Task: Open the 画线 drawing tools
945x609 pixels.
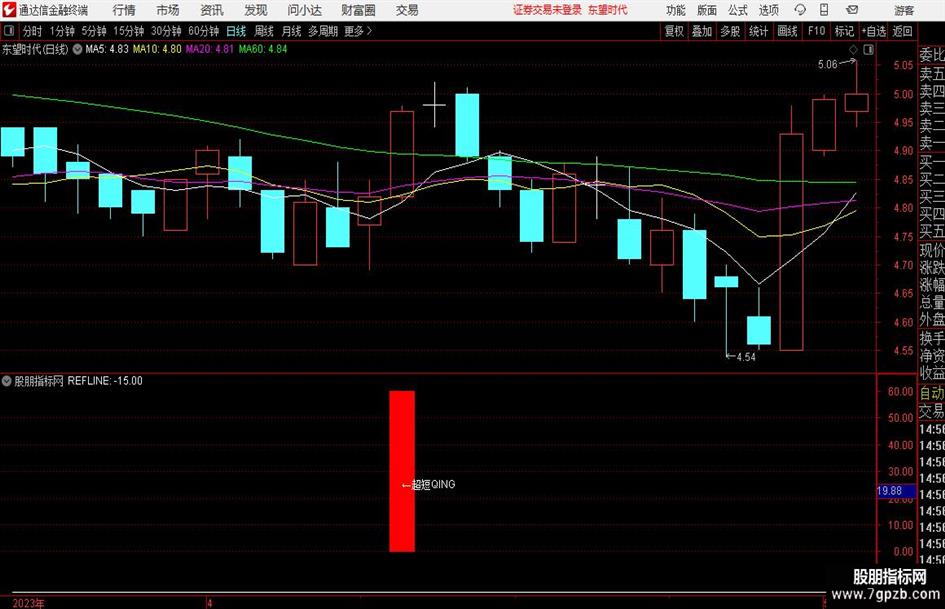Action: tap(787, 31)
